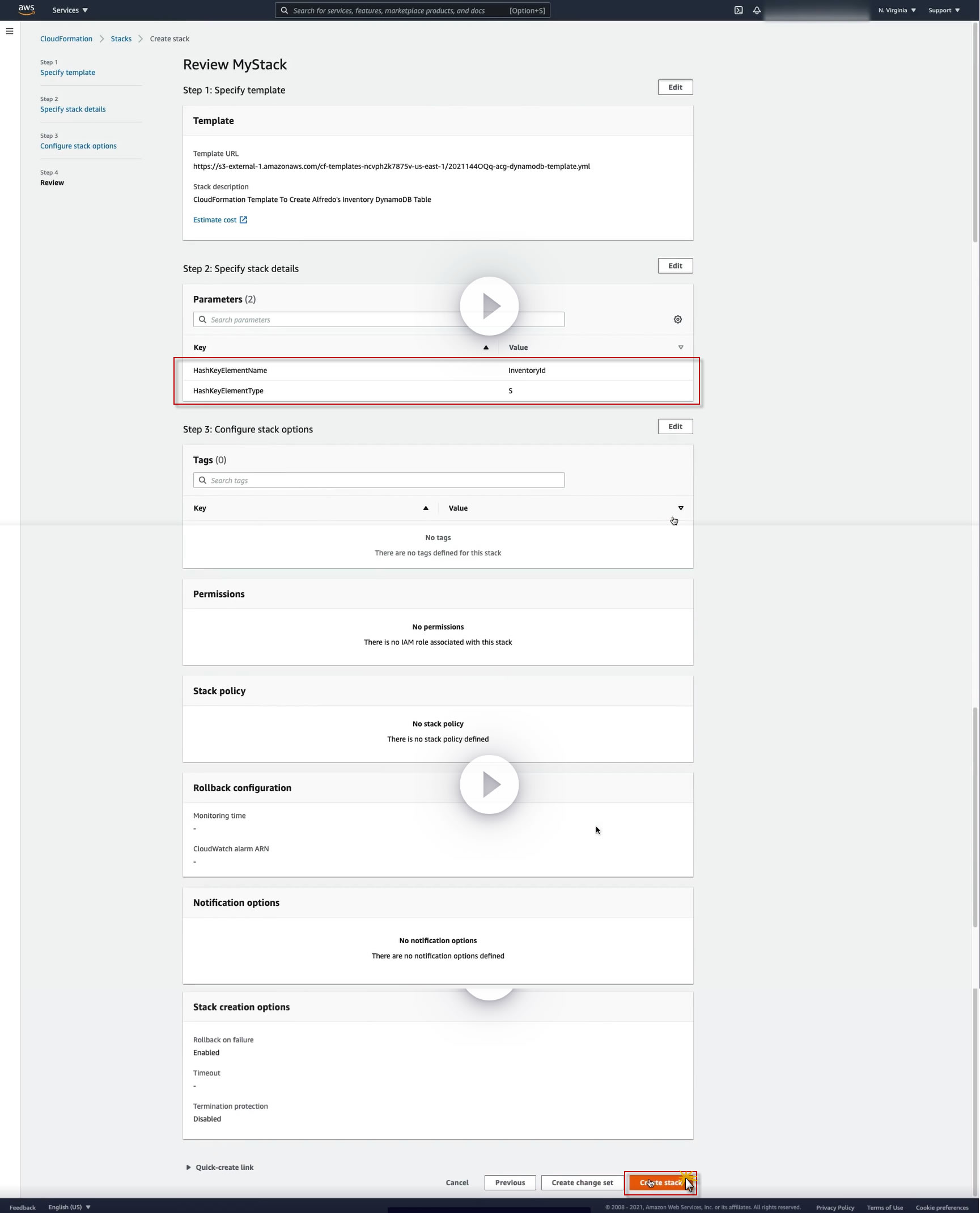
Task: Sort Tags table by Key arrow
Action: click(x=426, y=508)
